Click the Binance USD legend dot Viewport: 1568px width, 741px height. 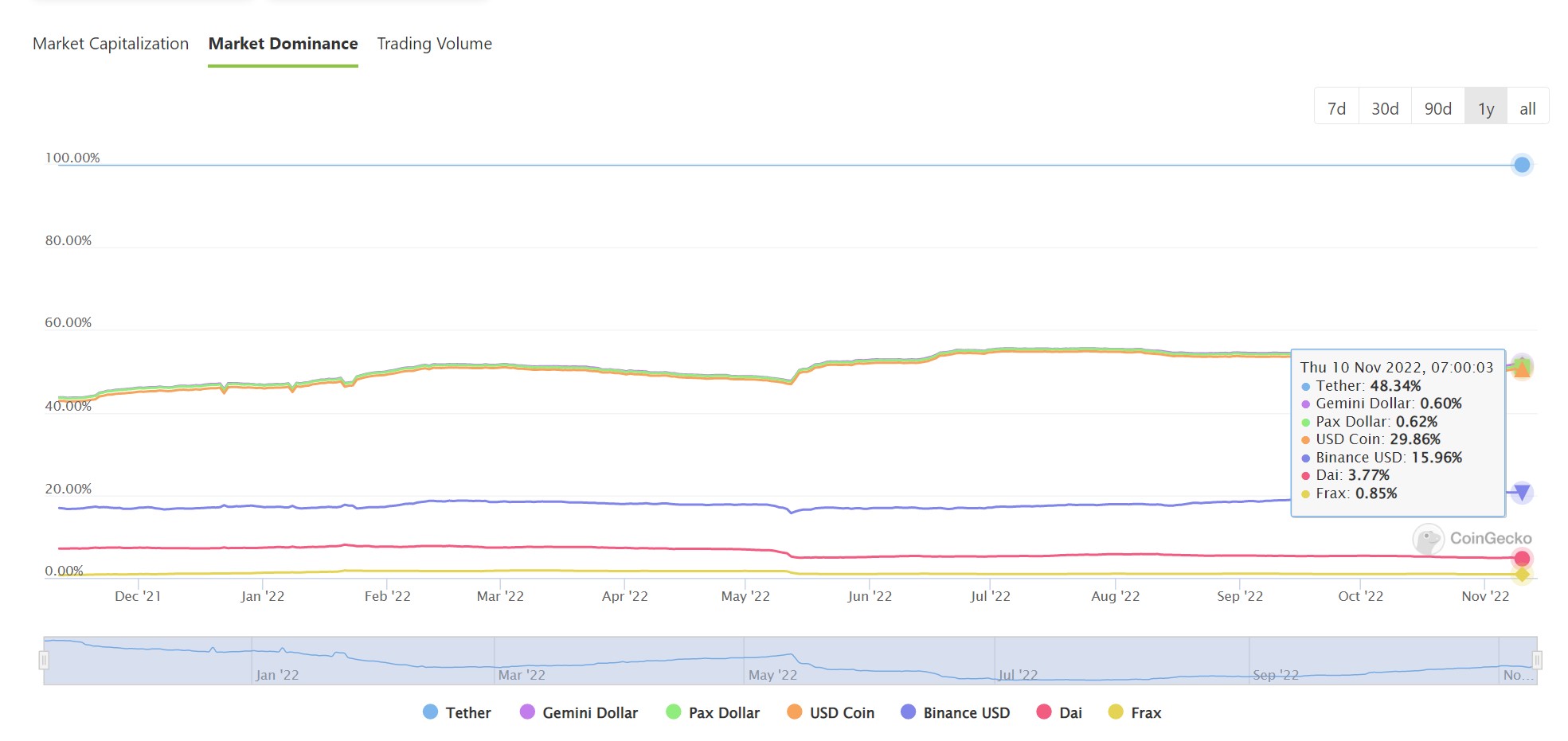tap(908, 712)
